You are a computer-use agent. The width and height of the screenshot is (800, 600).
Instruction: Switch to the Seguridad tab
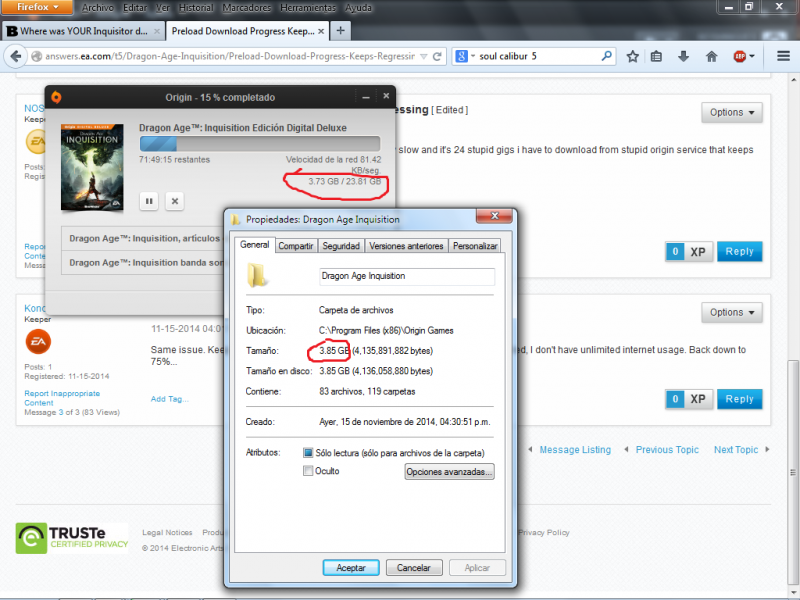[341, 246]
